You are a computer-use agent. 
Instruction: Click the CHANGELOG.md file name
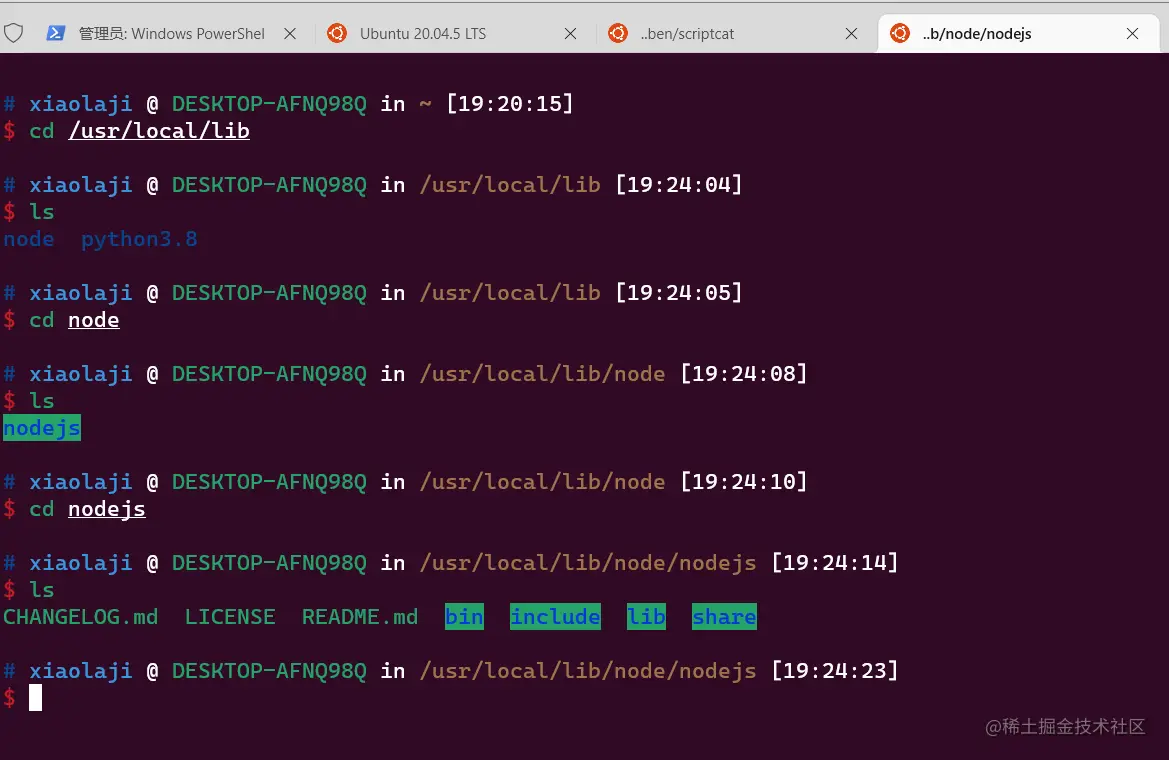(x=81, y=617)
